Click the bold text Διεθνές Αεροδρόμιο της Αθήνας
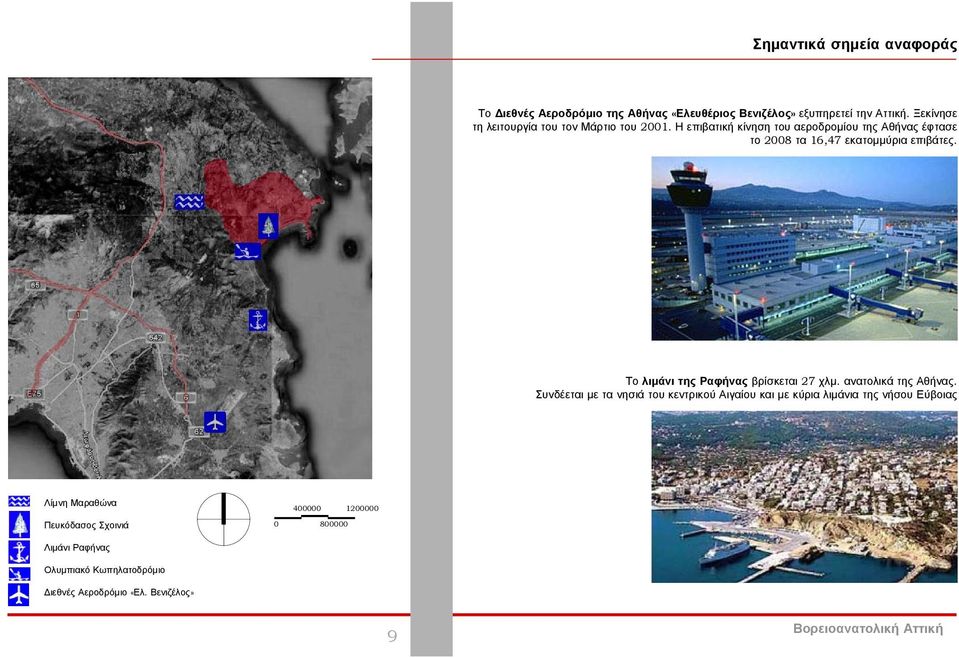959x658 pixels. pyautogui.click(x=581, y=114)
